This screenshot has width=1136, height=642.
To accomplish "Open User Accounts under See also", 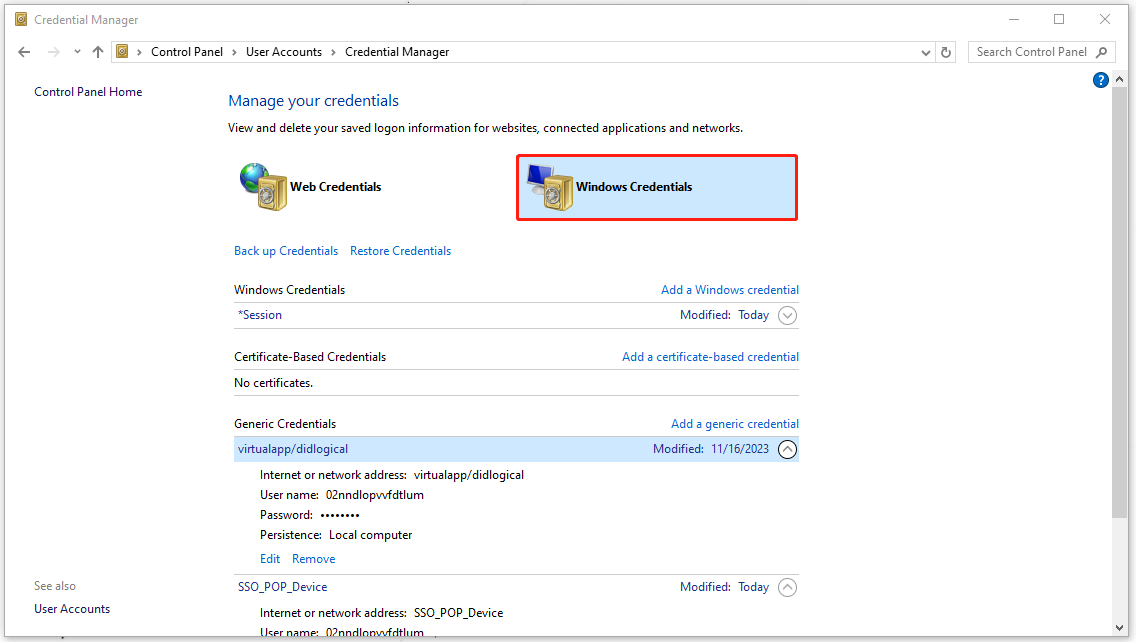I will (72, 608).
